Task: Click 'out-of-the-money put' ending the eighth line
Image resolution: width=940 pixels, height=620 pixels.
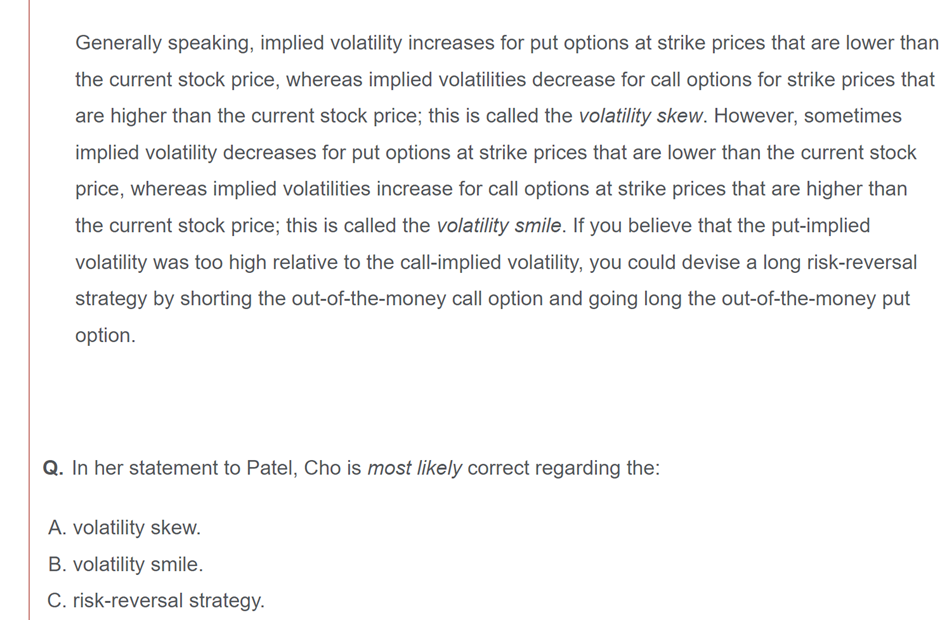Action: click(x=815, y=299)
